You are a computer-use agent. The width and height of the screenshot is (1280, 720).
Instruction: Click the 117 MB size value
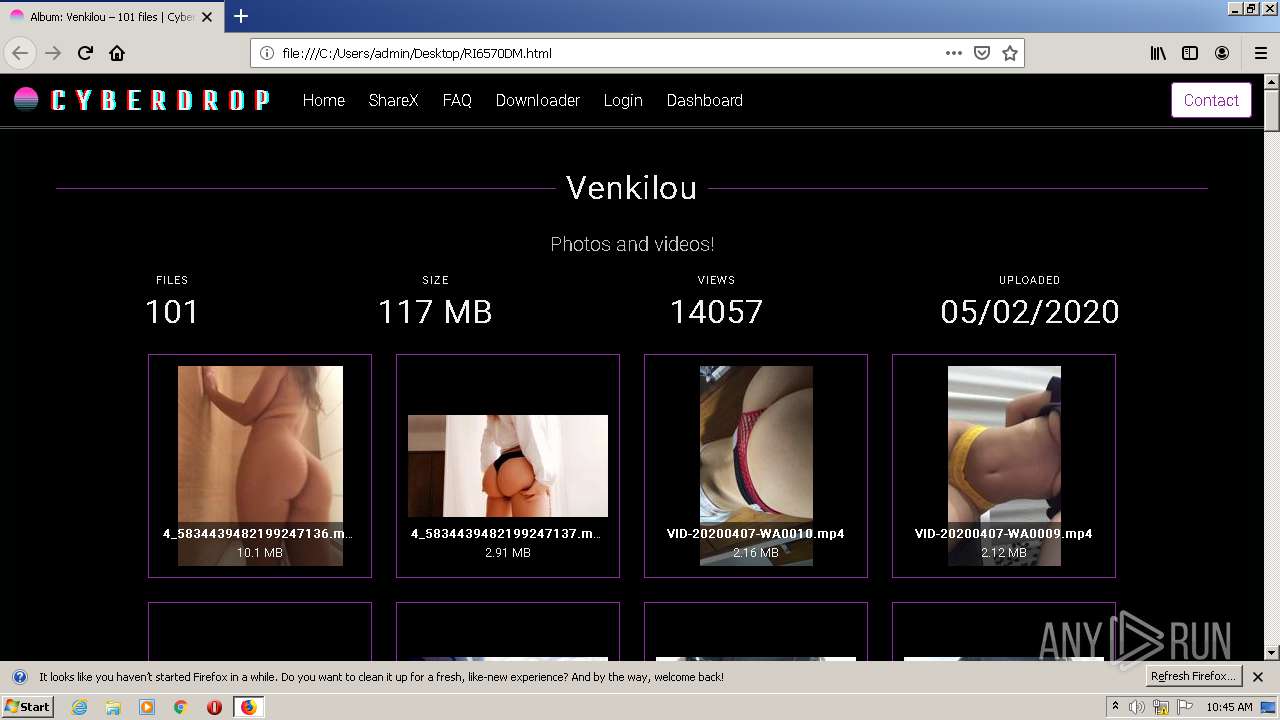[x=435, y=312]
